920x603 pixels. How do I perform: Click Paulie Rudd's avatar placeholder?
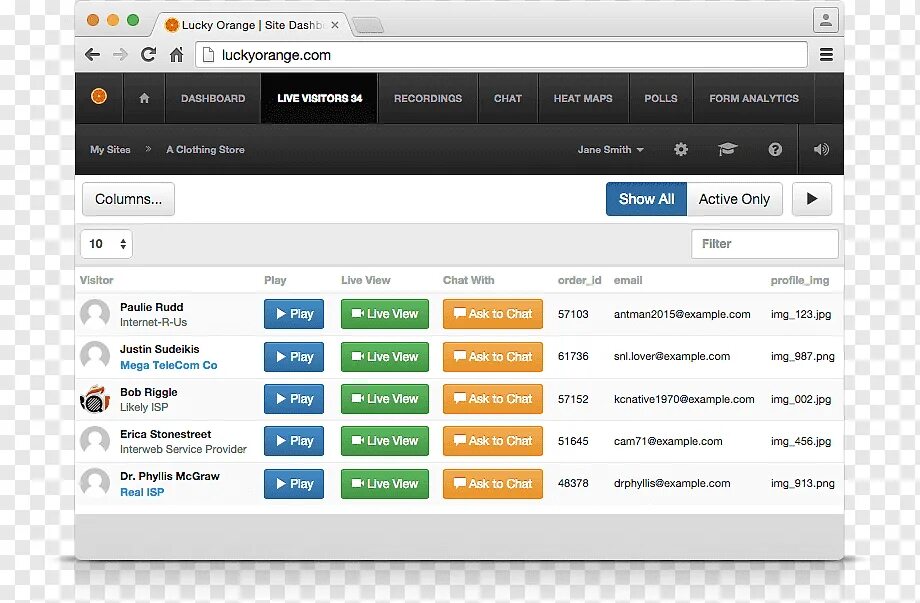pyautogui.click(x=94, y=314)
